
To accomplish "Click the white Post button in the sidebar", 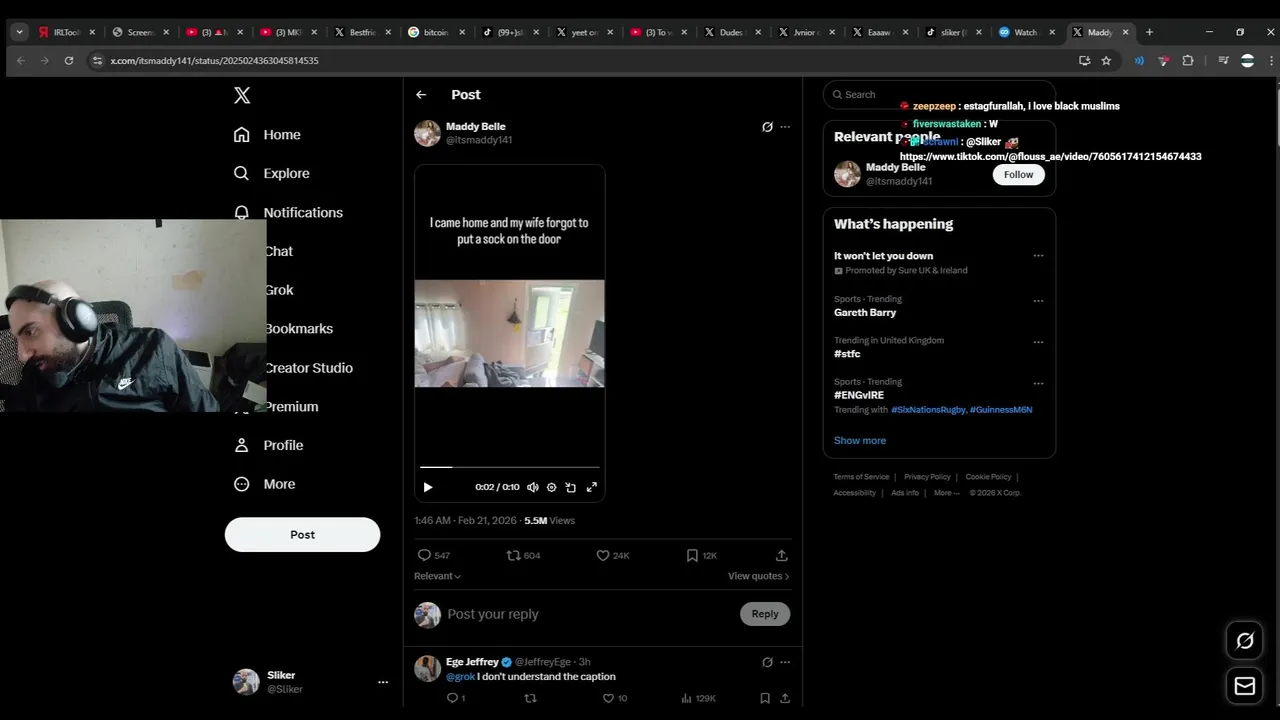I will pyautogui.click(x=302, y=535).
